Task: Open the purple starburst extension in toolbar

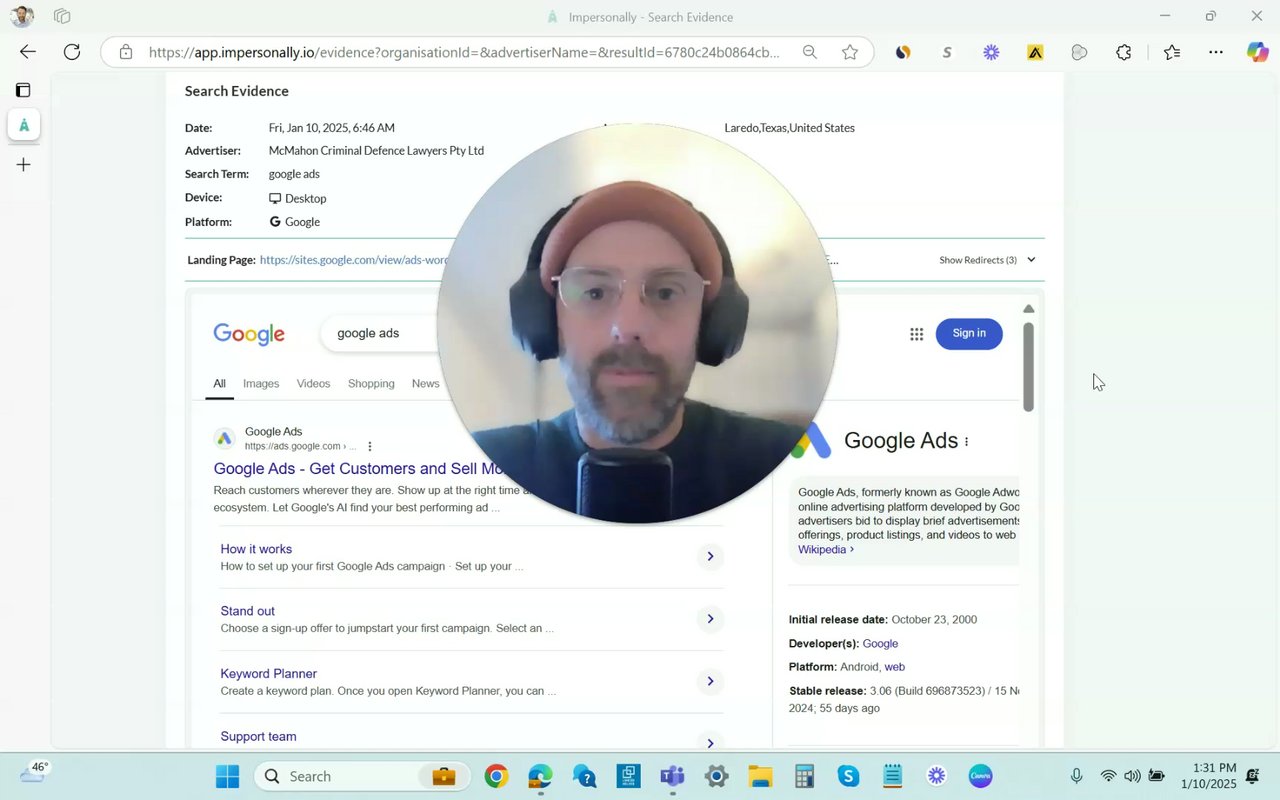Action: tap(991, 52)
